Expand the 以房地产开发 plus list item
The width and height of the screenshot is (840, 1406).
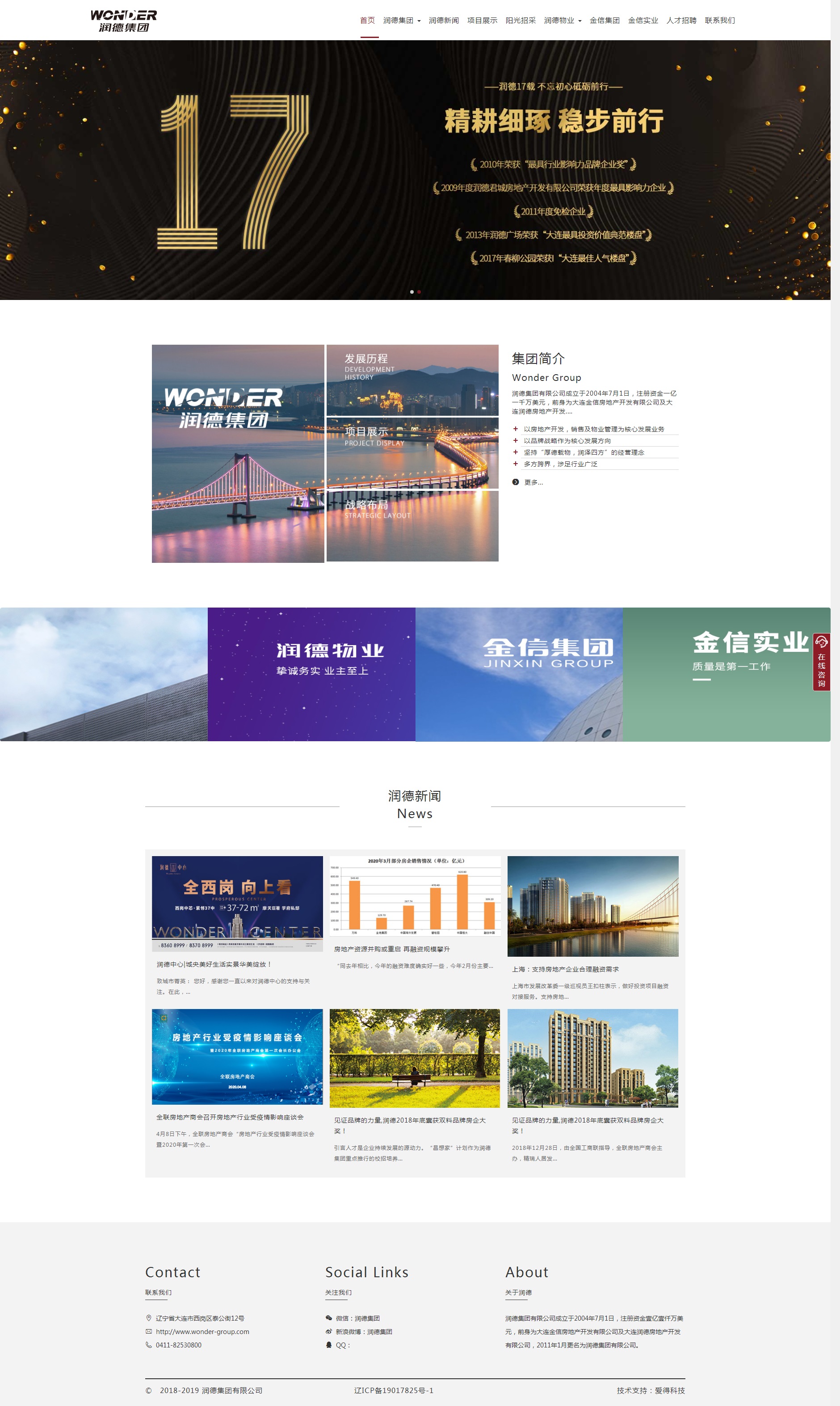[515, 429]
